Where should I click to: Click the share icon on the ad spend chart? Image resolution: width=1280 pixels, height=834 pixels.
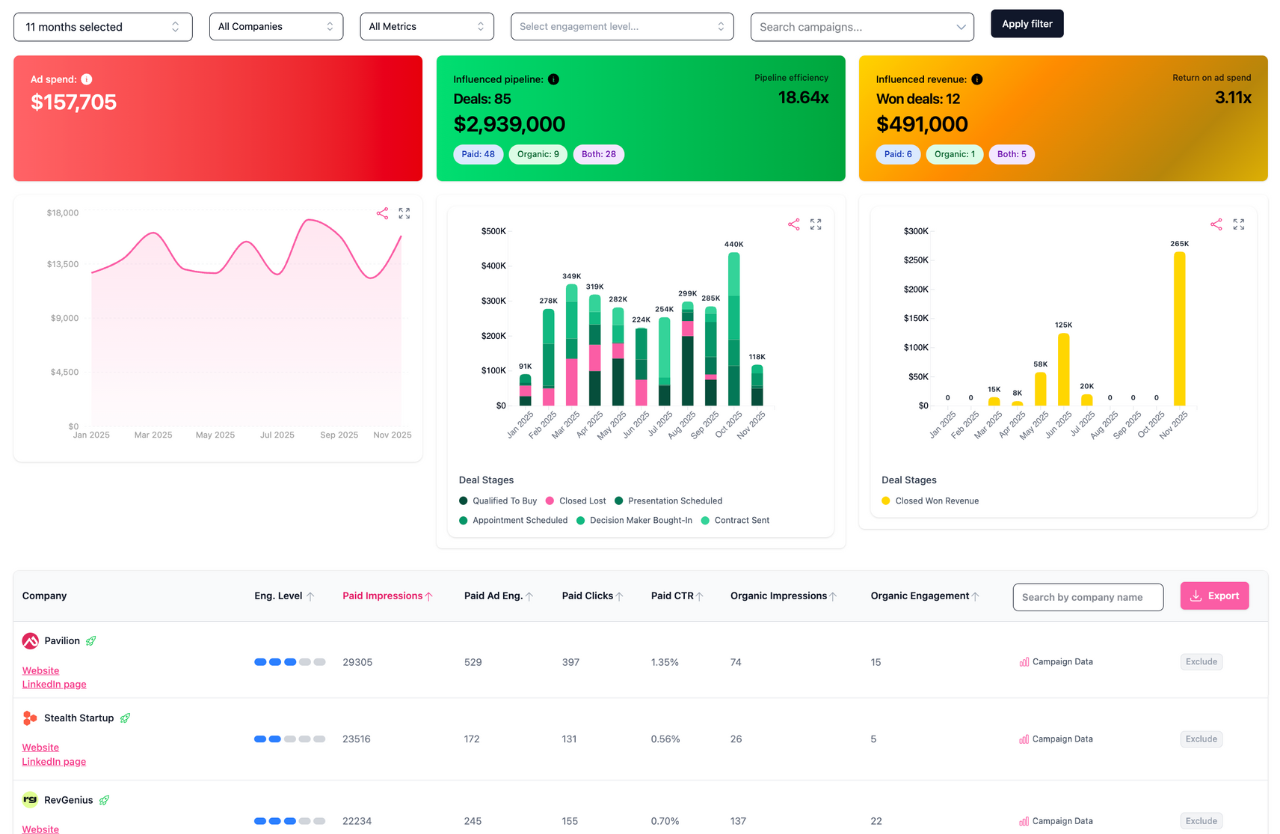click(x=381, y=213)
